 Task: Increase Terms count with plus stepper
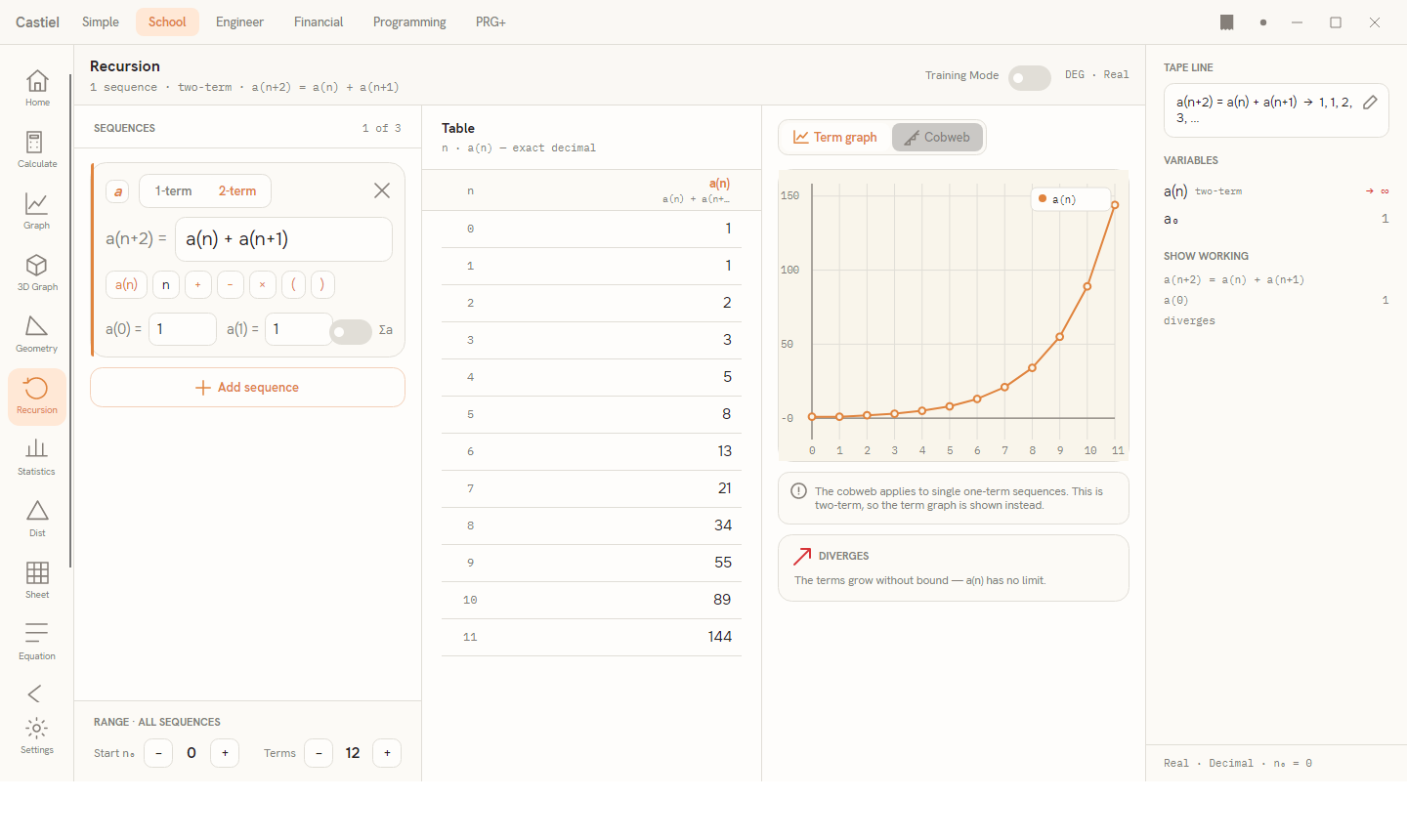pyautogui.click(x=387, y=753)
